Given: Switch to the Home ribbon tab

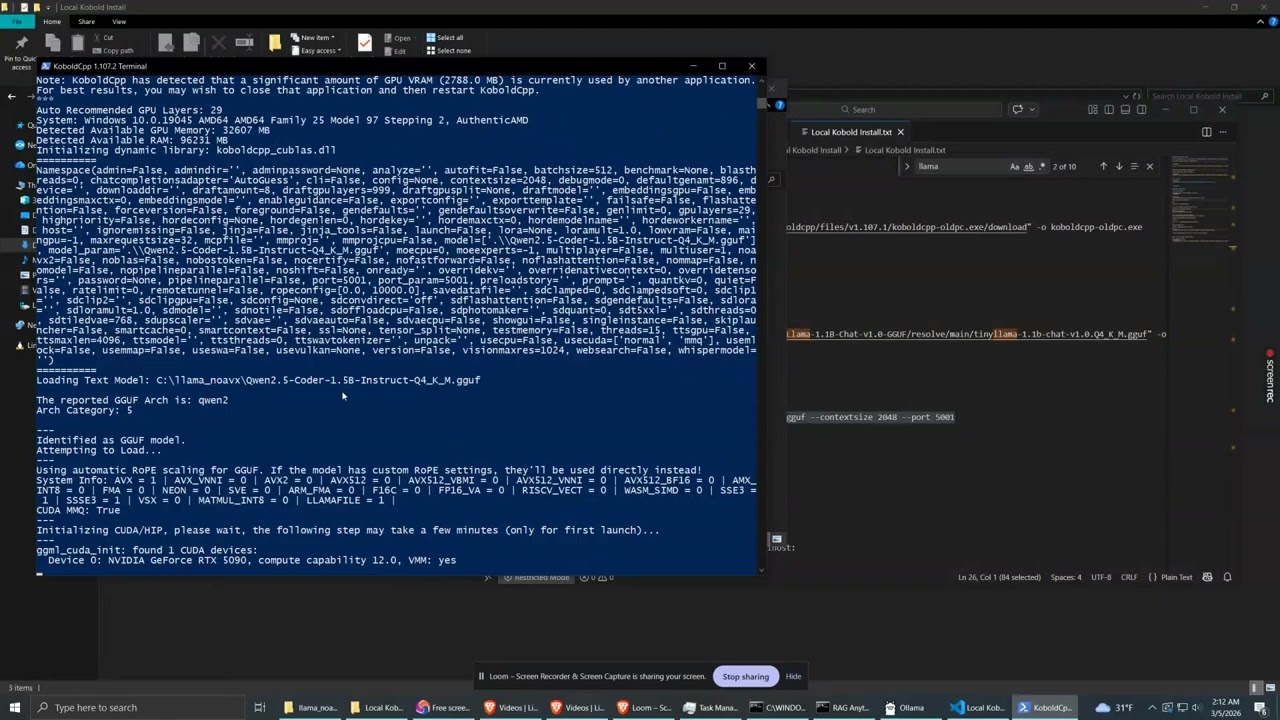Looking at the screenshot, I should [52, 21].
